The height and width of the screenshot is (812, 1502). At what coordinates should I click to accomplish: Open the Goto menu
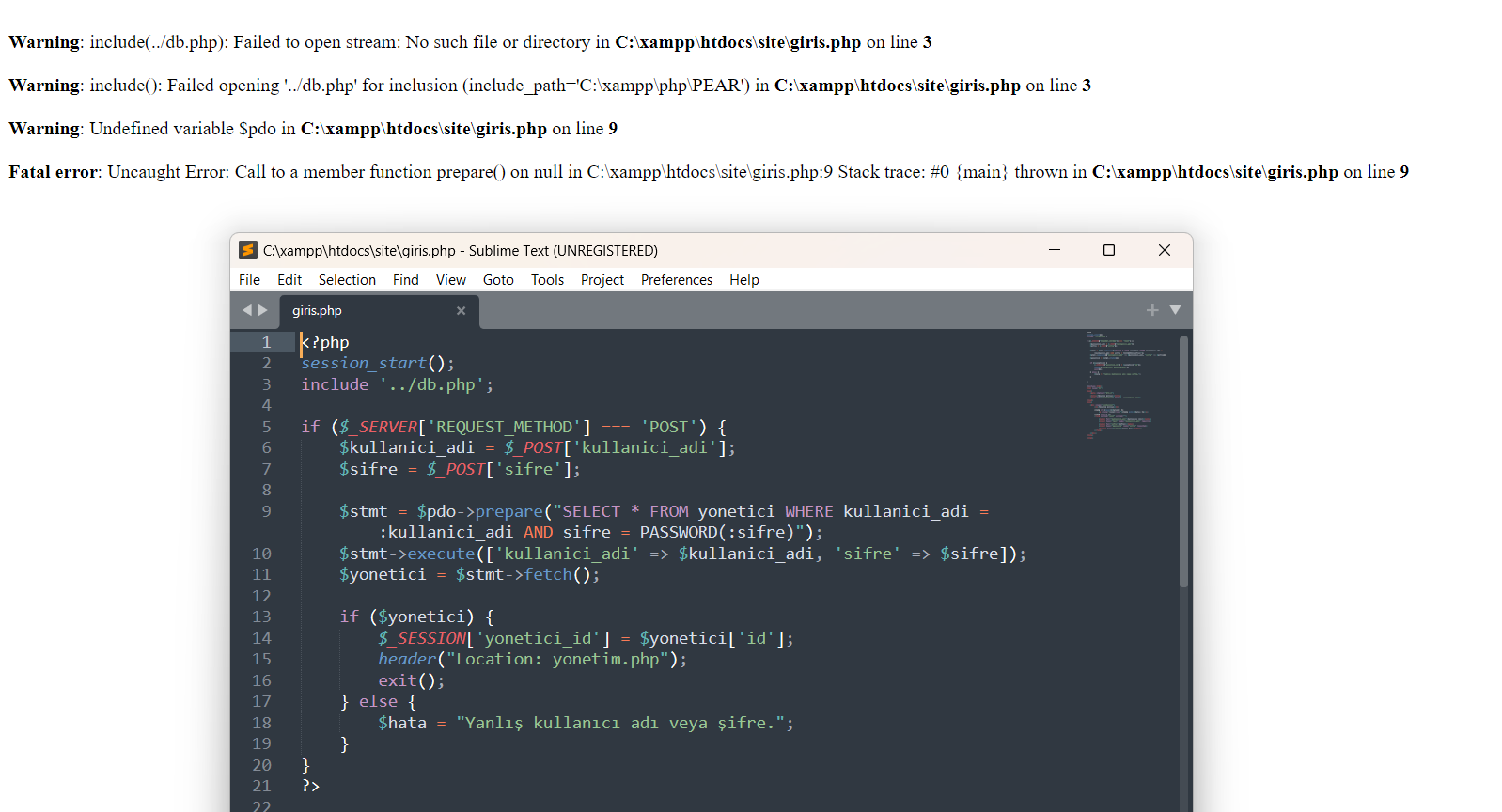coord(498,280)
